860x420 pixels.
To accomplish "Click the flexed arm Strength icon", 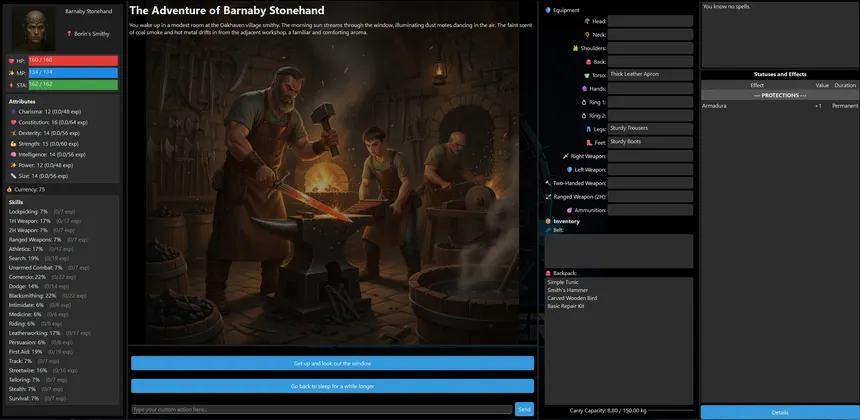I will click(12, 144).
